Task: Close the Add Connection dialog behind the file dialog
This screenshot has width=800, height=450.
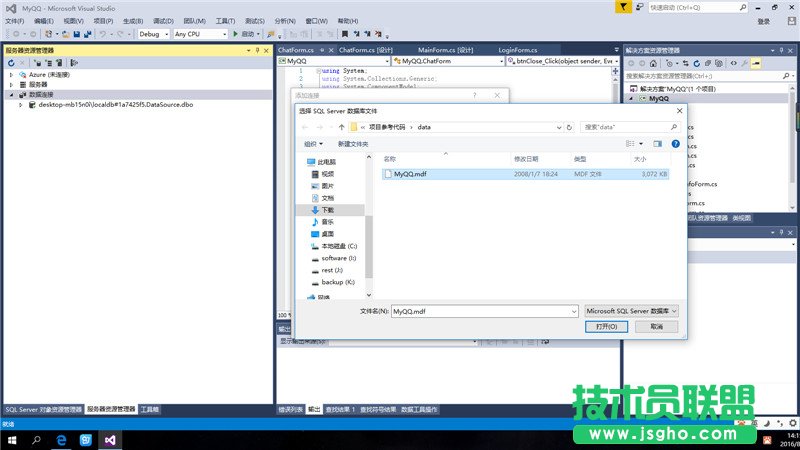Action: 497,95
